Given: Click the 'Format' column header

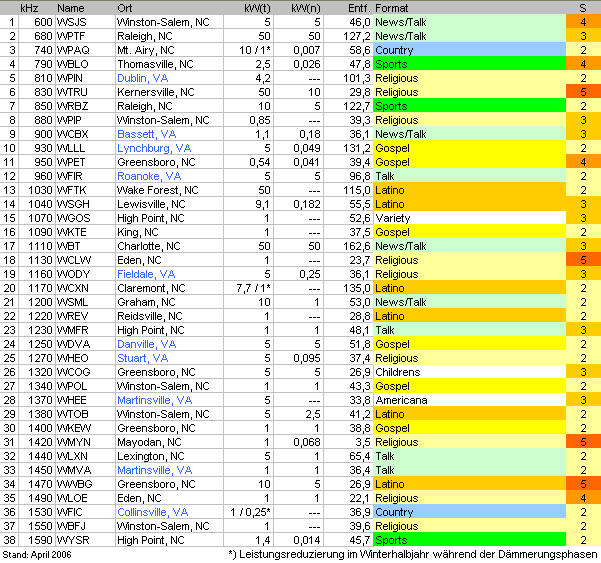Looking at the screenshot, I should (391, 8).
